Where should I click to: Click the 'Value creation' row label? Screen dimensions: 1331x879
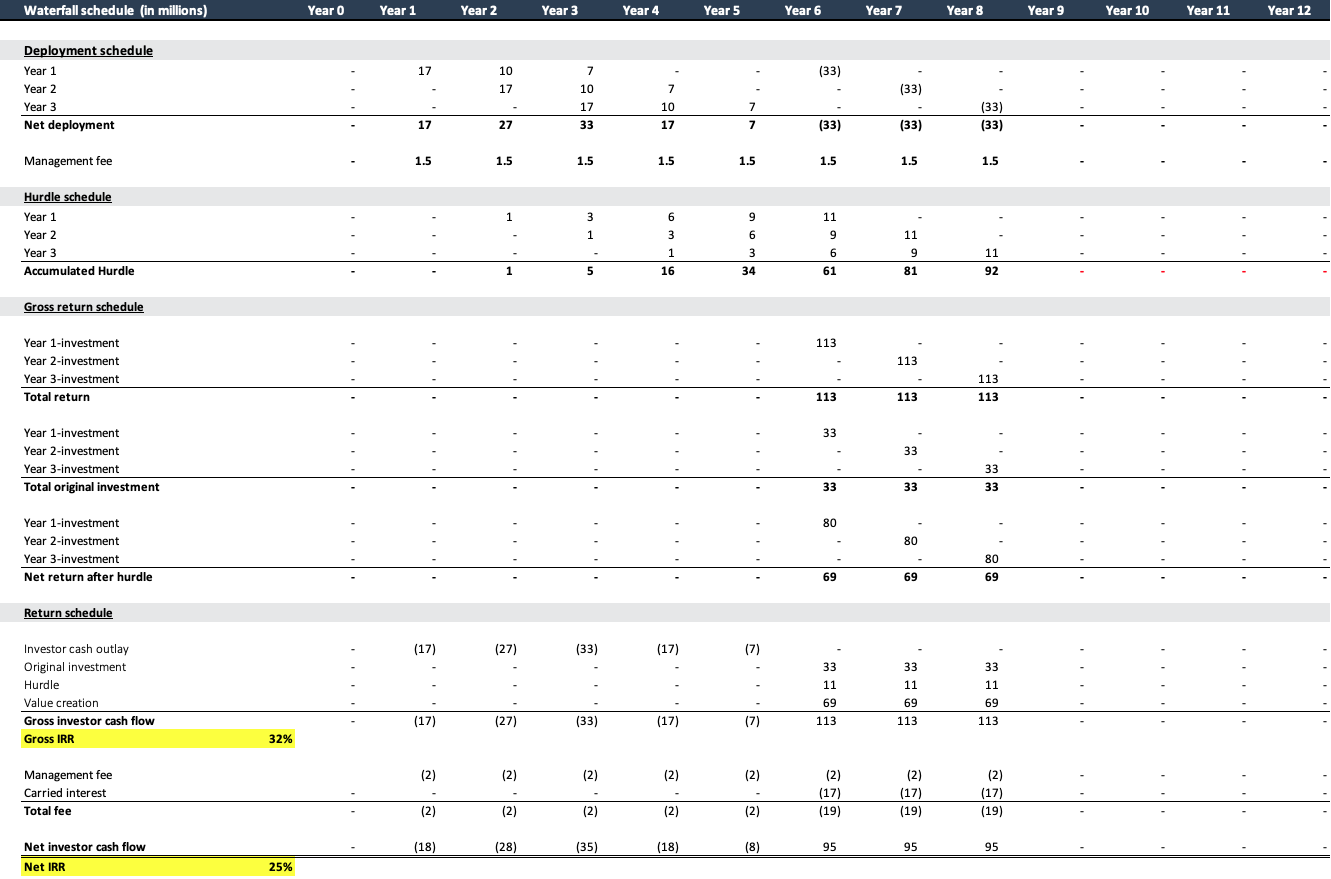(x=61, y=703)
